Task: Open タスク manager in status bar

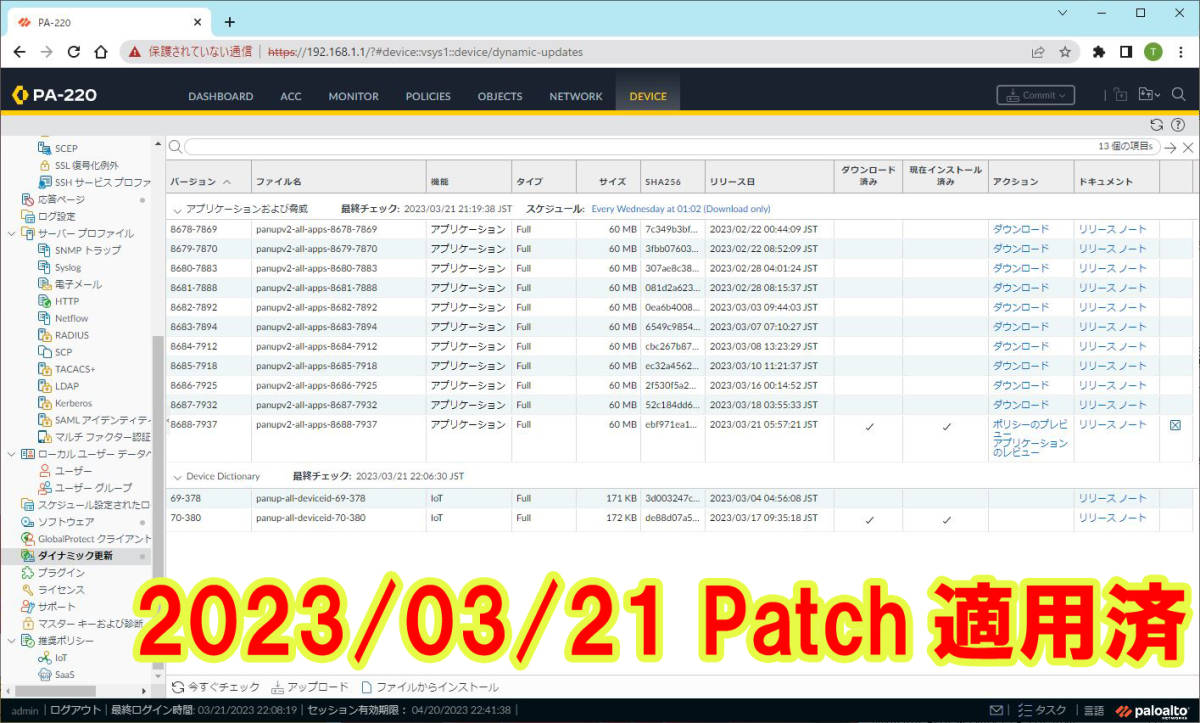Action: point(1041,710)
